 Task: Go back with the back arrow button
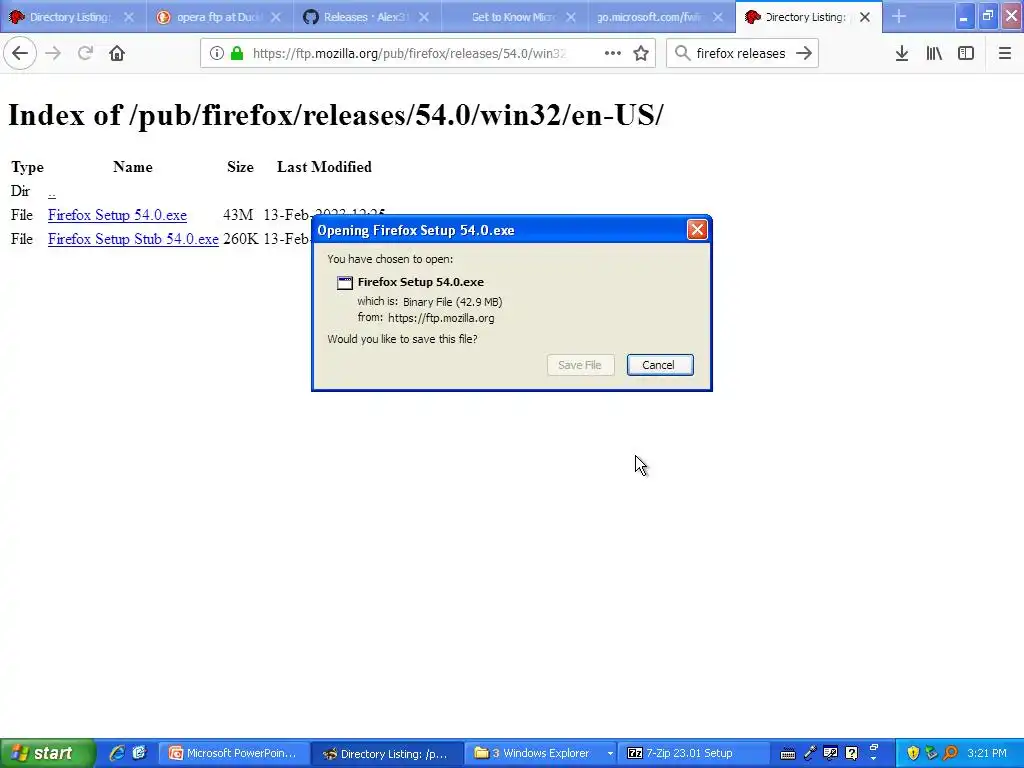coord(20,53)
